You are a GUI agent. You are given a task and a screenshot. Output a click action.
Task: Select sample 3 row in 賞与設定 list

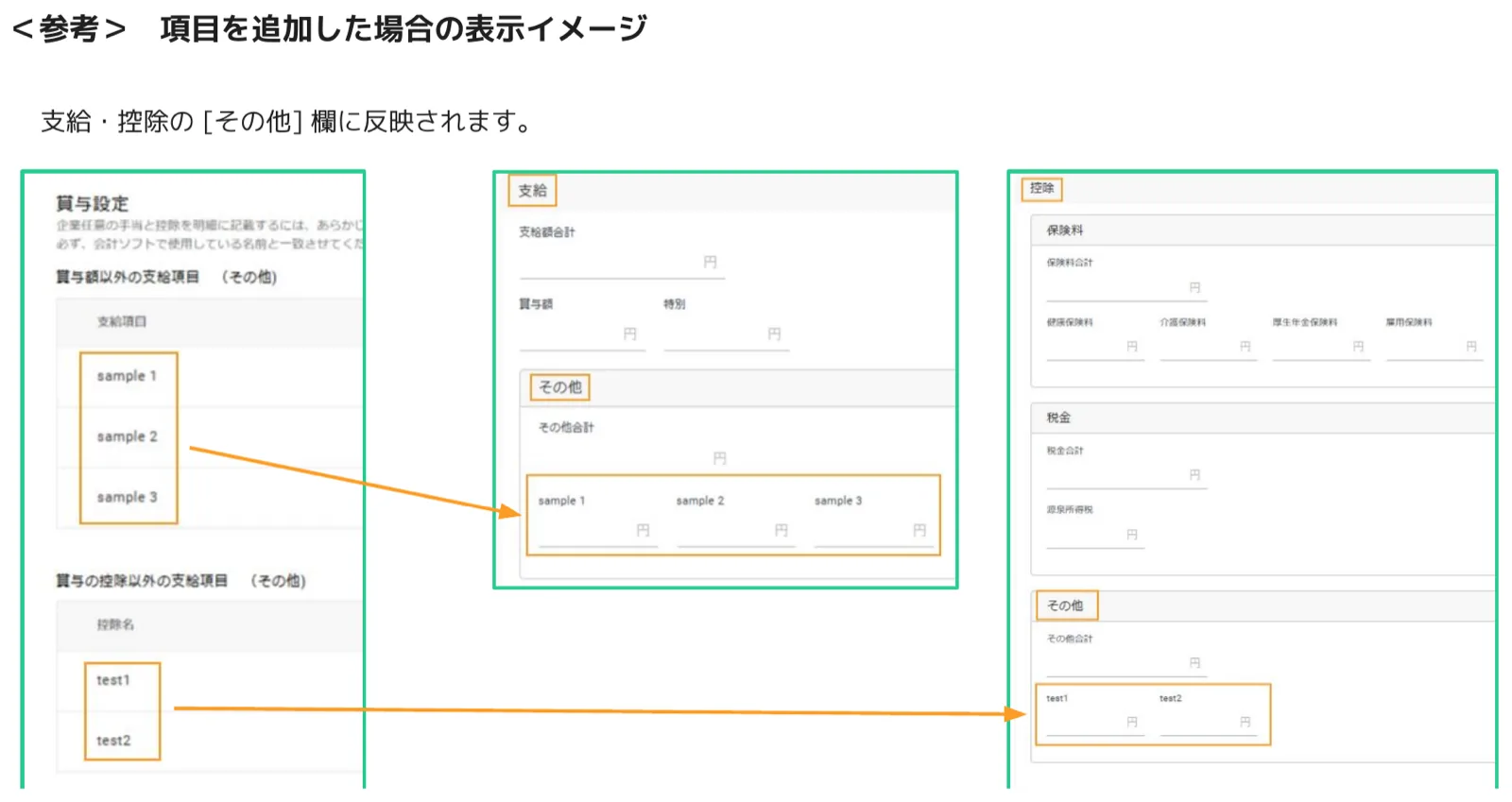click(209, 497)
